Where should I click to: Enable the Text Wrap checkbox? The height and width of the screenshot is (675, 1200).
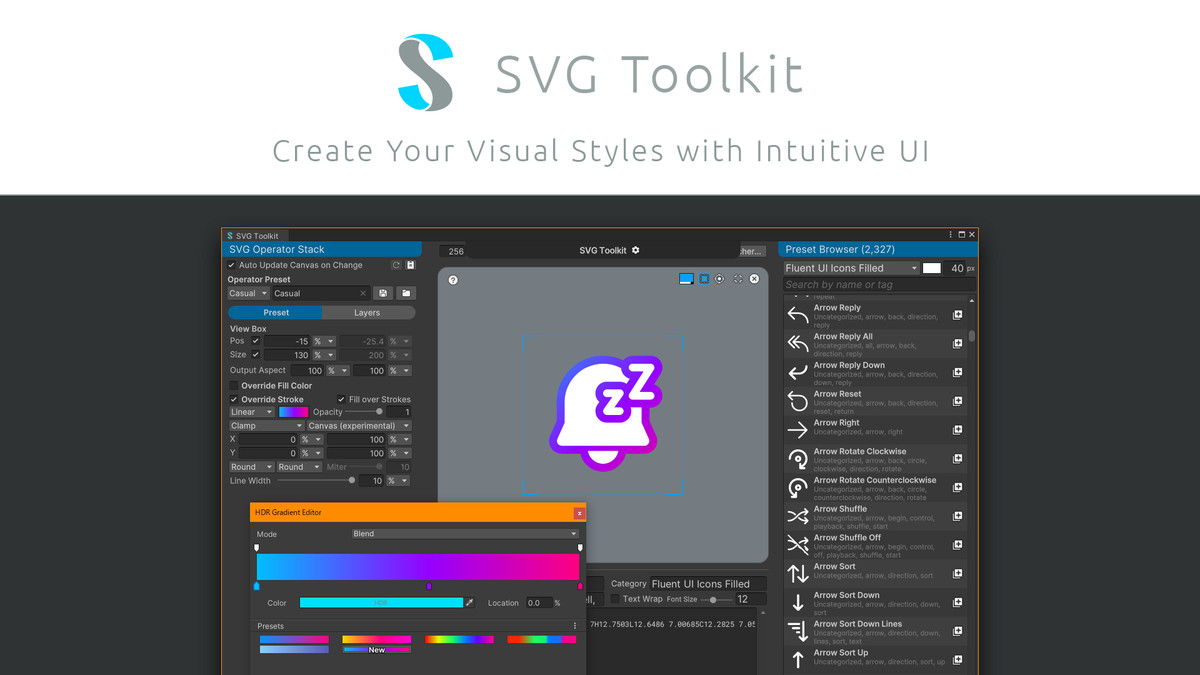pyautogui.click(x=615, y=599)
